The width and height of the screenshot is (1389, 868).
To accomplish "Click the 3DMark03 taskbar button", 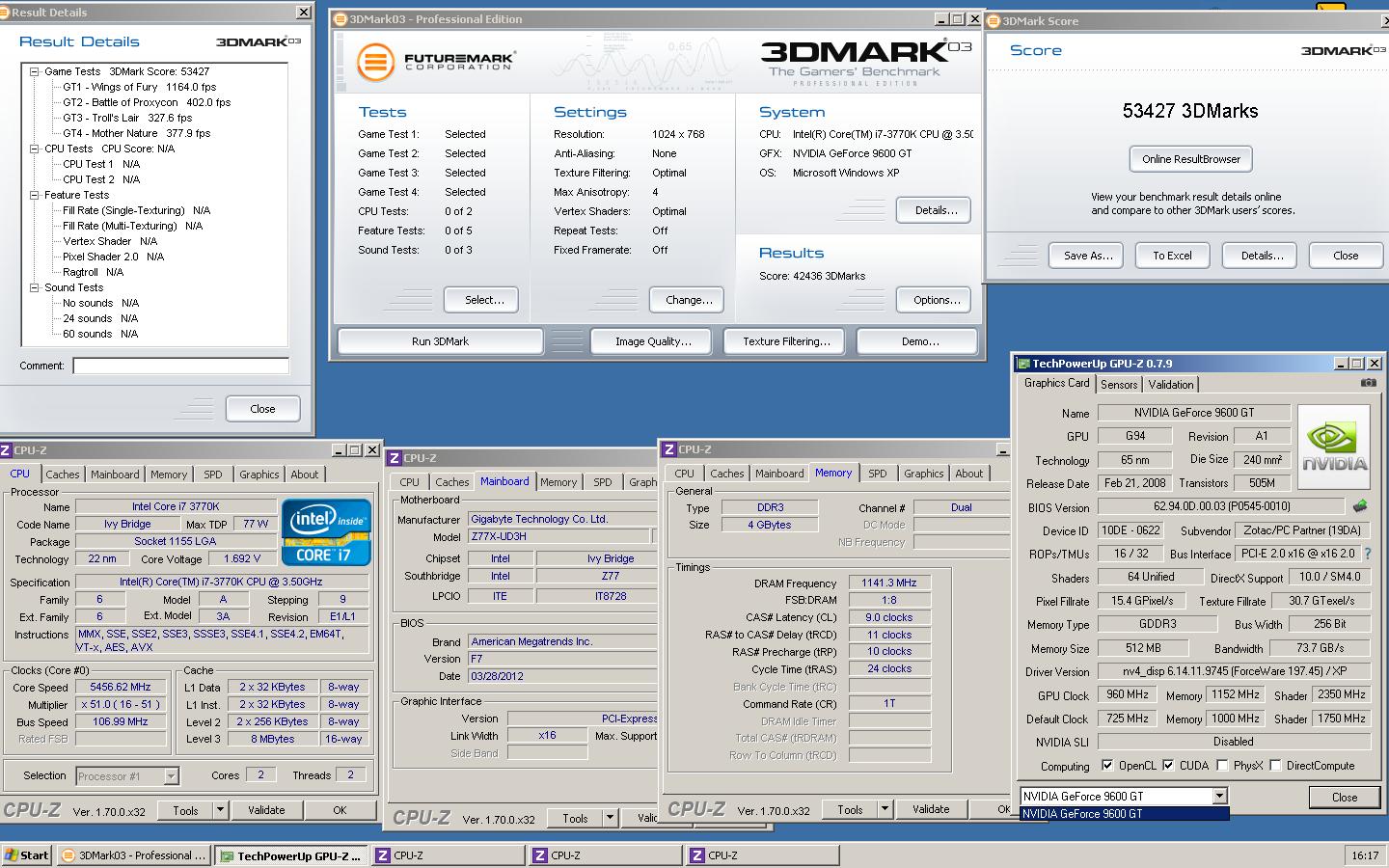I will 133,854.
